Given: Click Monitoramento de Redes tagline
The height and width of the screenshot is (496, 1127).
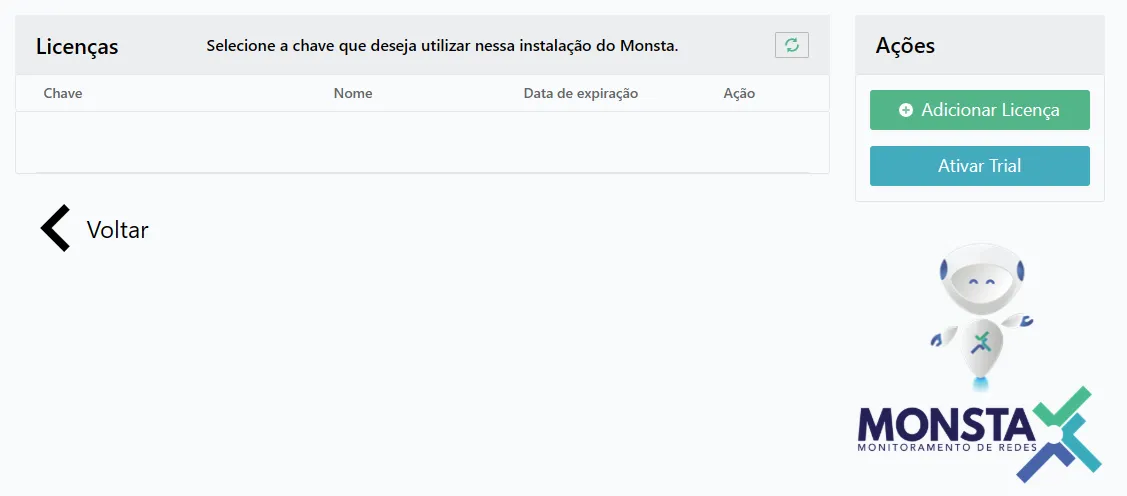Looking at the screenshot, I should (946, 448).
